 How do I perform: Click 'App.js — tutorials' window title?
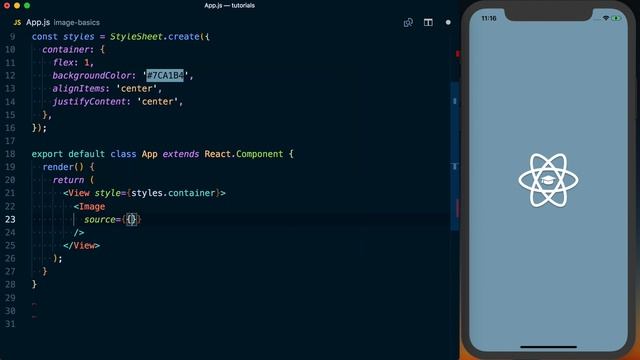tap(229, 6)
